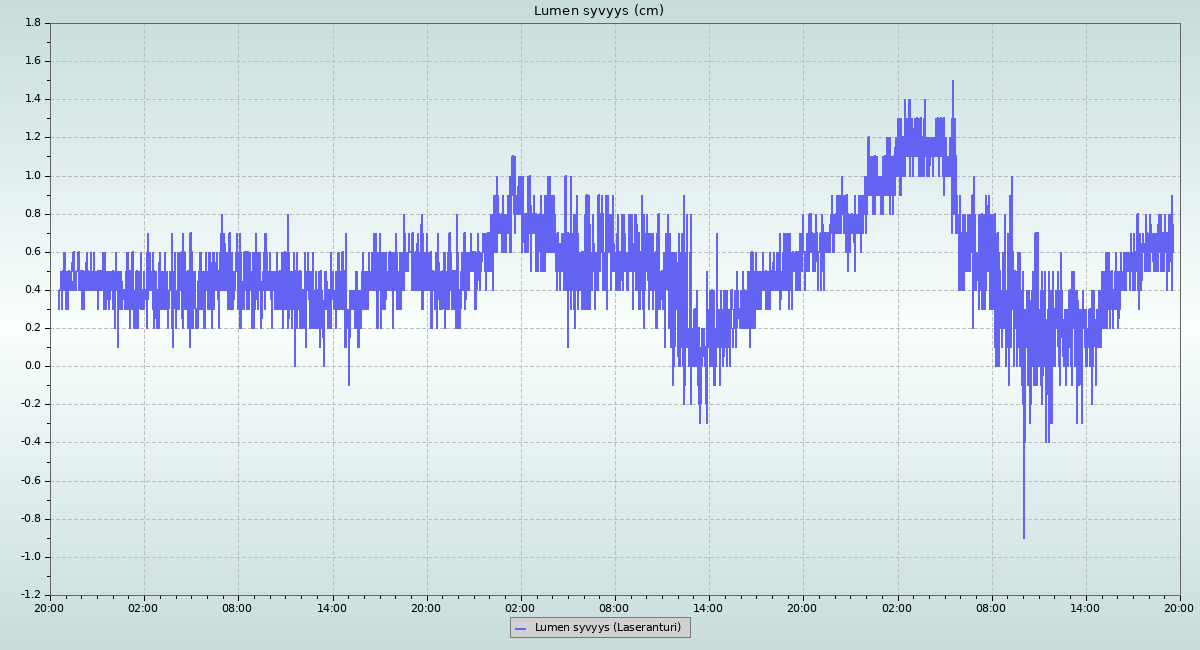Click the rightmost 20:00 x-axis label
The image size is (1200, 650).
tap(1179, 607)
